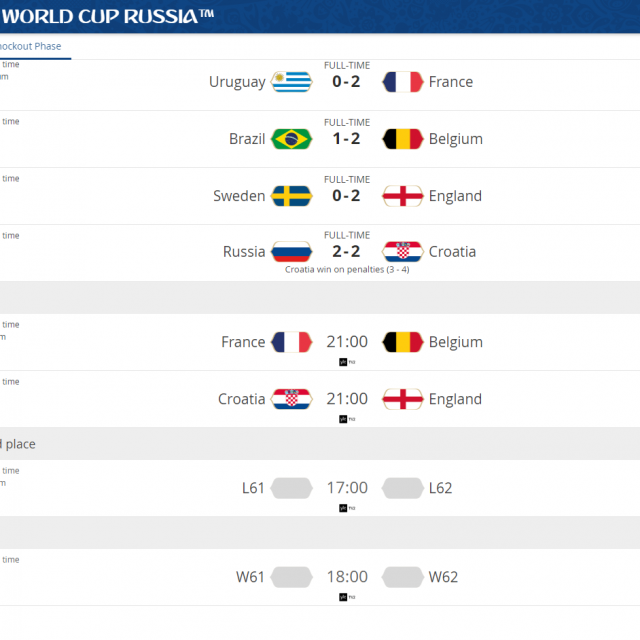The width and height of the screenshot is (640, 640).
Task: Click the Brazil flag icon
Action: (x=292, y=139)
